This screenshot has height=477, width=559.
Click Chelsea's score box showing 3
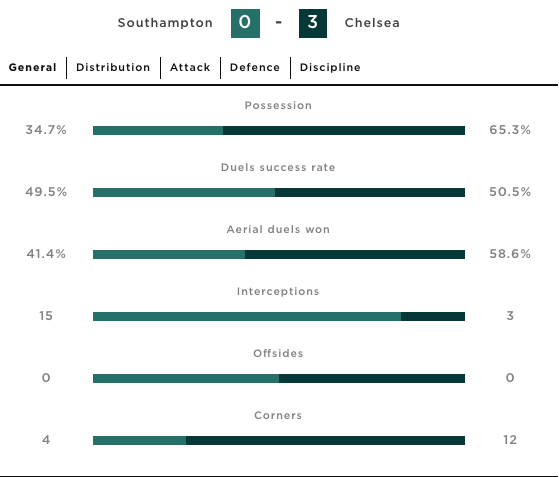pos(313,24)
